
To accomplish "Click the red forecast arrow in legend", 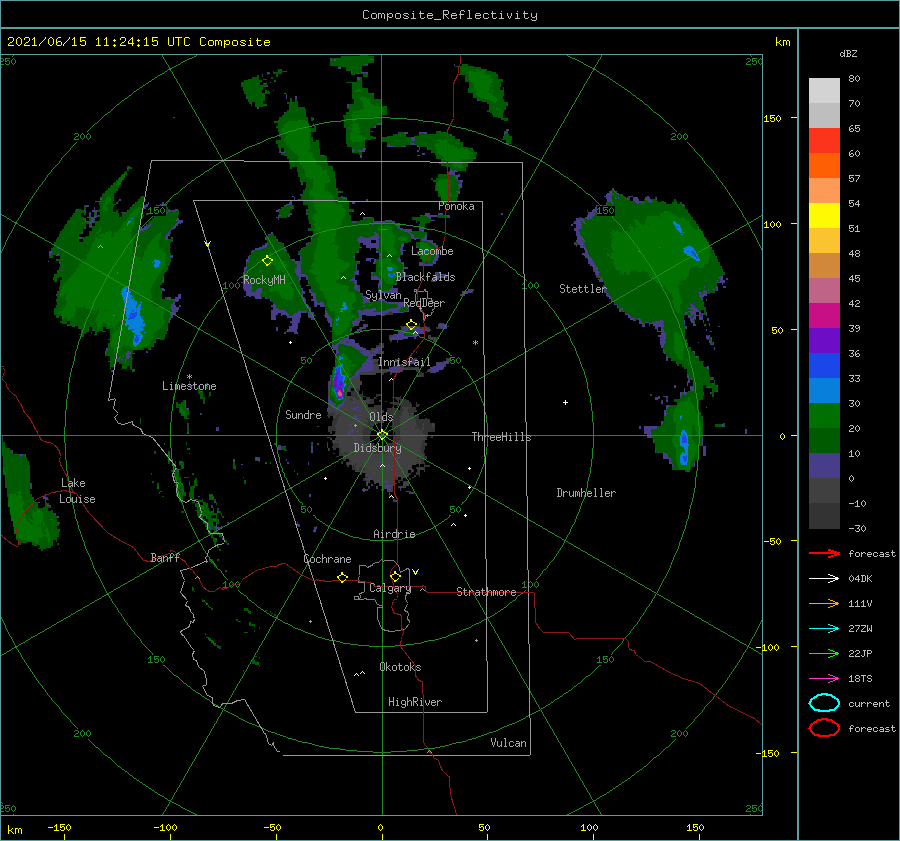I will tap(824, 553).
